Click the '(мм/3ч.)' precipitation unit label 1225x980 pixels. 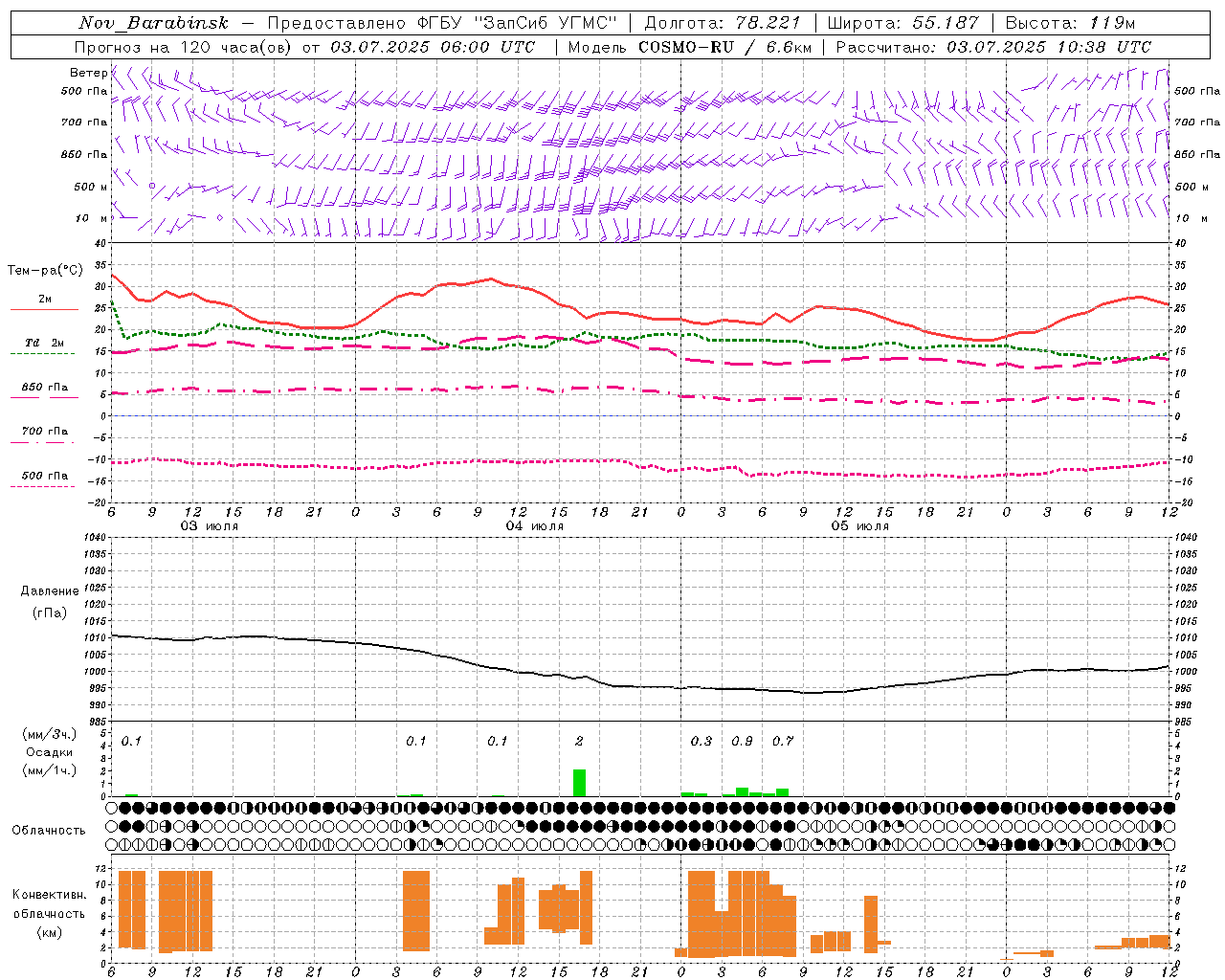(50, 735)
